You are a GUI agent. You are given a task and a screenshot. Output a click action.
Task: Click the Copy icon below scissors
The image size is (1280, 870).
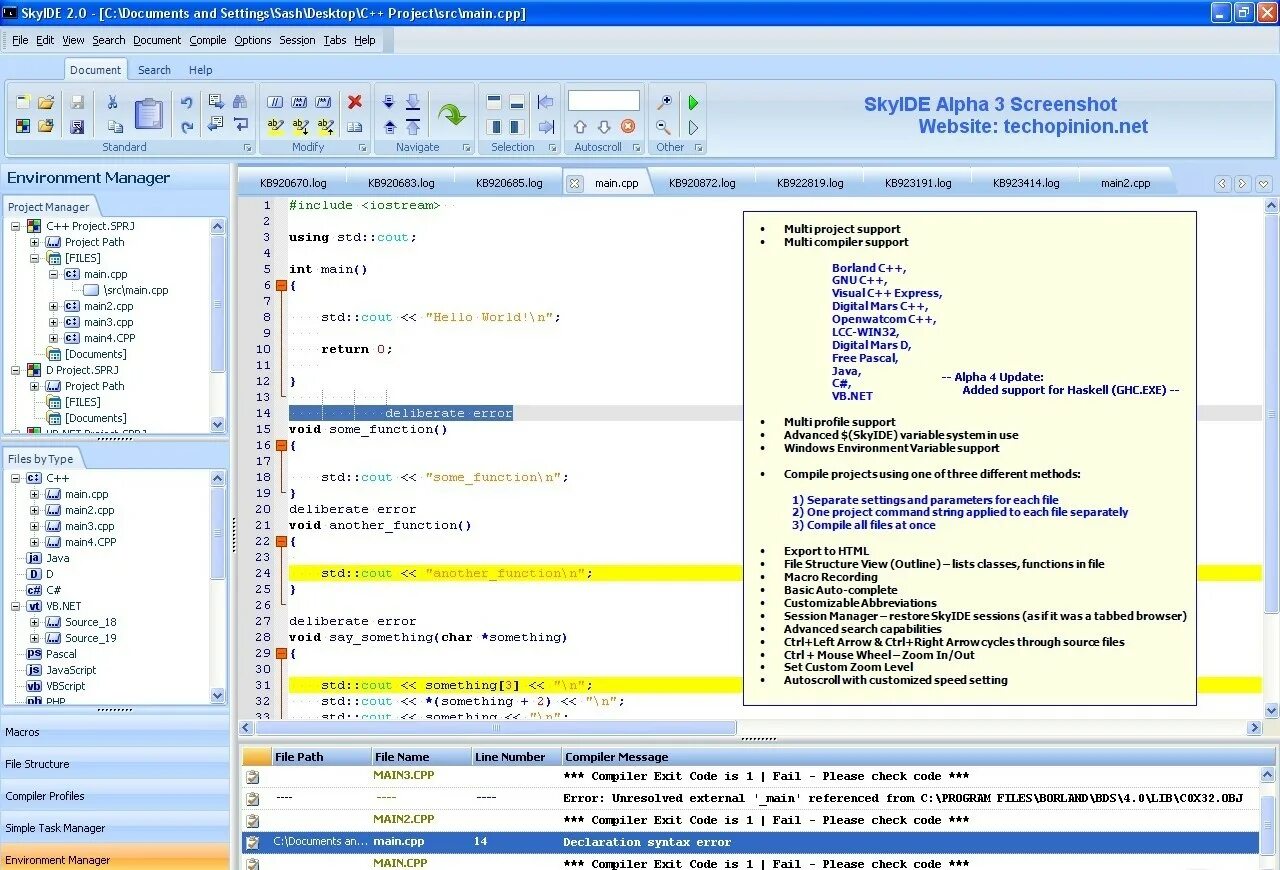(x=115, y=127)
